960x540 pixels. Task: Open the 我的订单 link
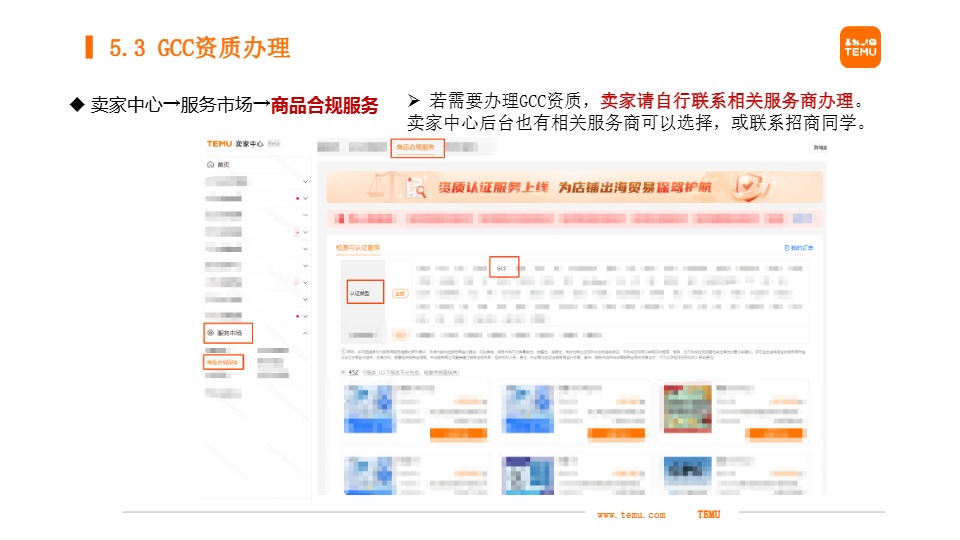[x=799, y=248]
